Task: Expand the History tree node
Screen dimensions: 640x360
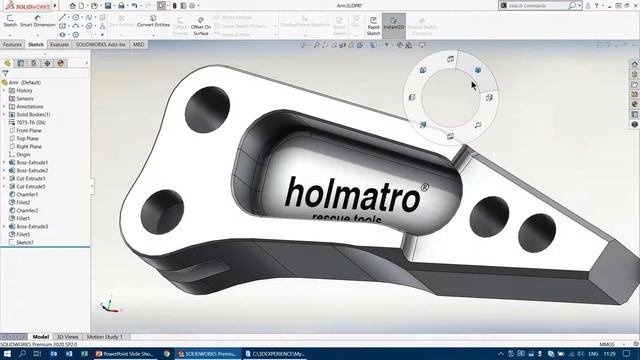Action: coord(4,91)
